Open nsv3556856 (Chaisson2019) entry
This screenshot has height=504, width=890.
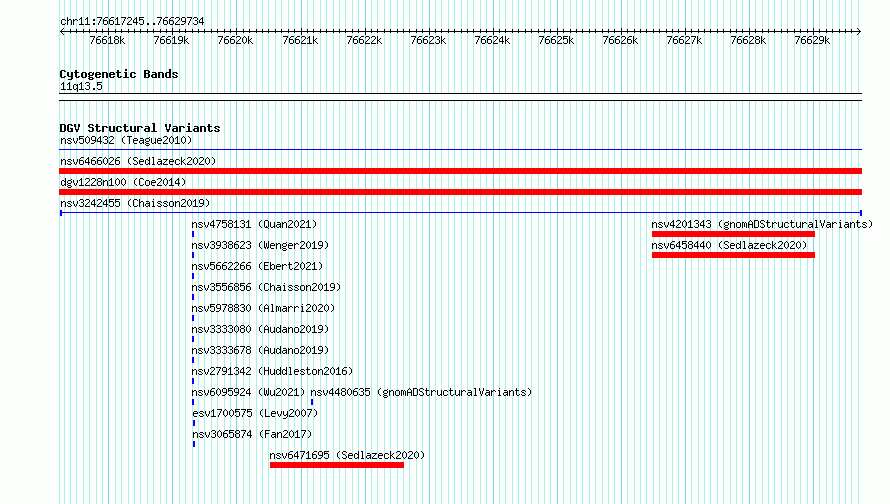pyautogui.click(x=266, y=287)
